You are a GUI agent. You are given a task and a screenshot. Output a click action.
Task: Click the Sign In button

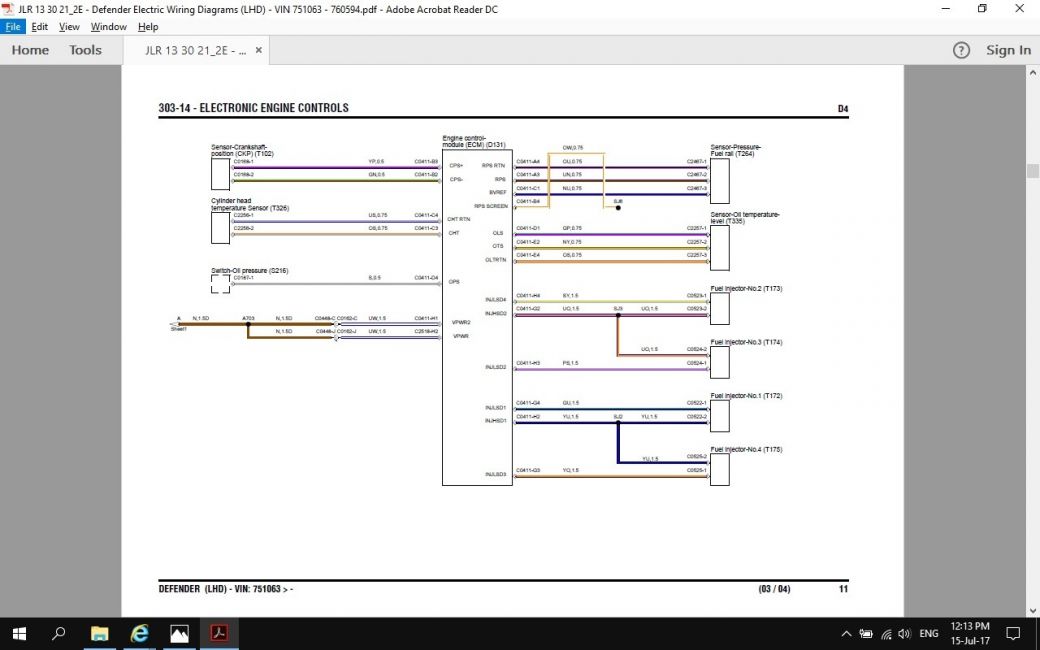tap(1008, 50)
